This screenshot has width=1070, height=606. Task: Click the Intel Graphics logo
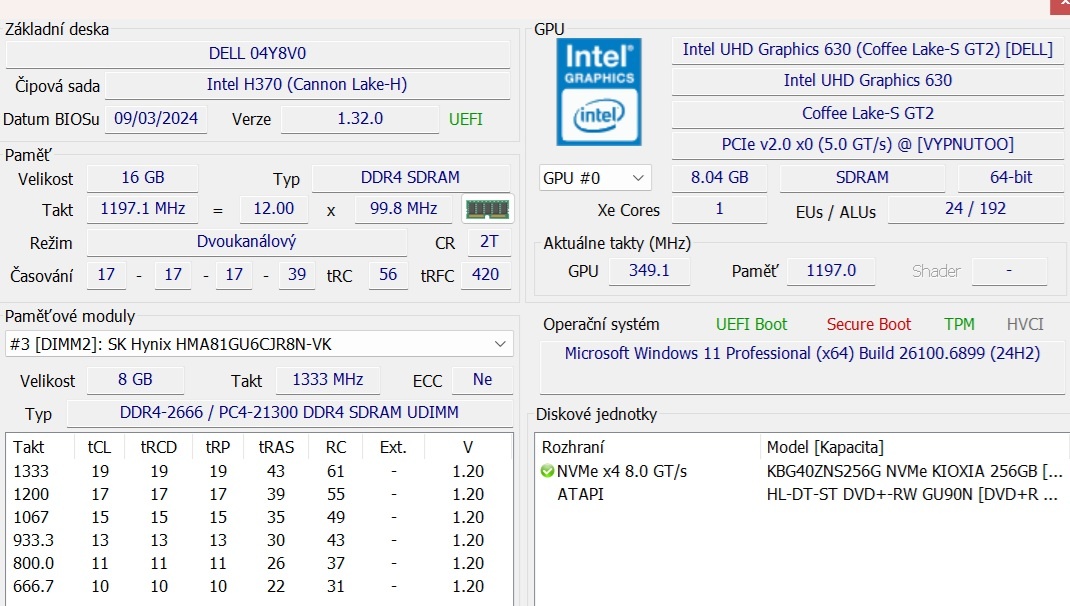click(598, 91)
